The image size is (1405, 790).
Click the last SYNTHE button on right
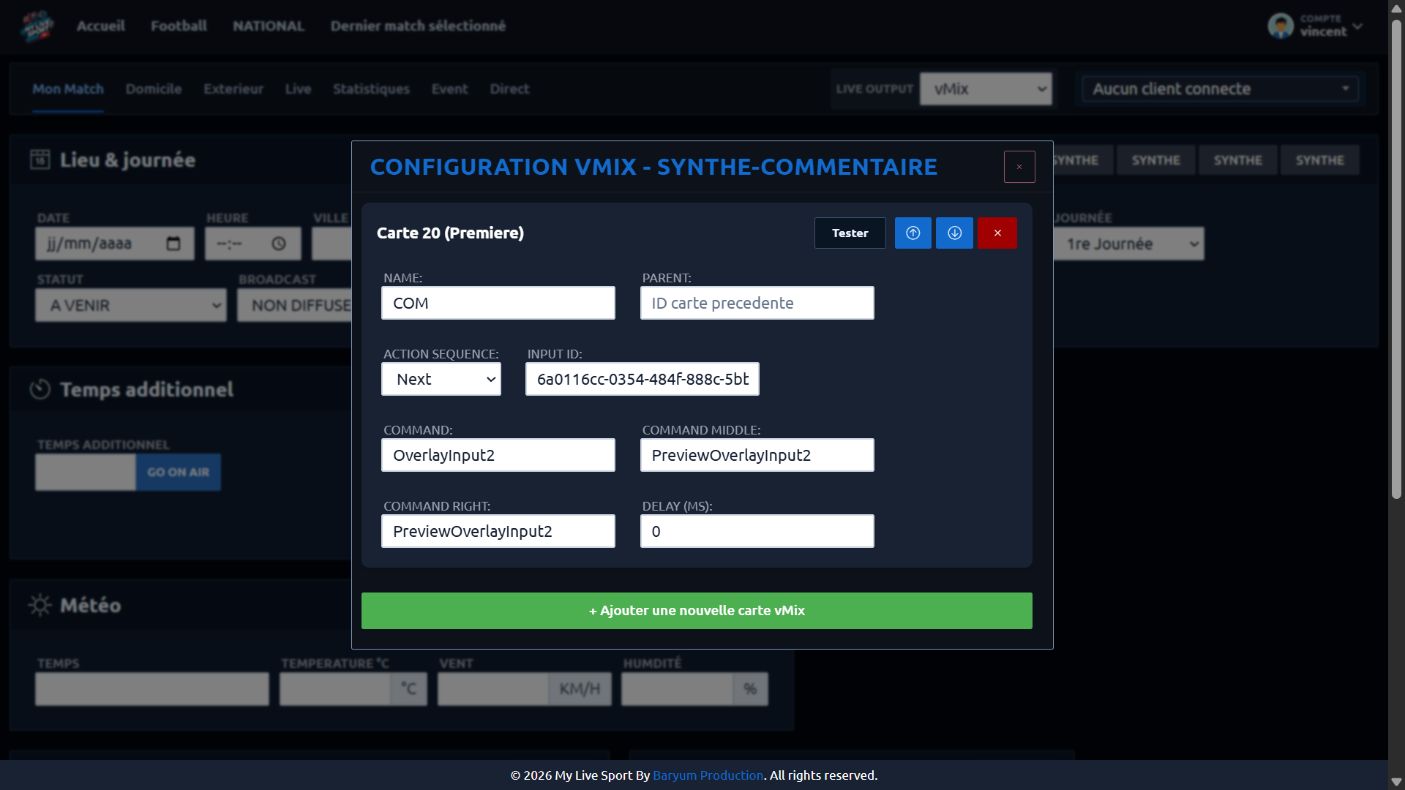(x=1320, y=160)
